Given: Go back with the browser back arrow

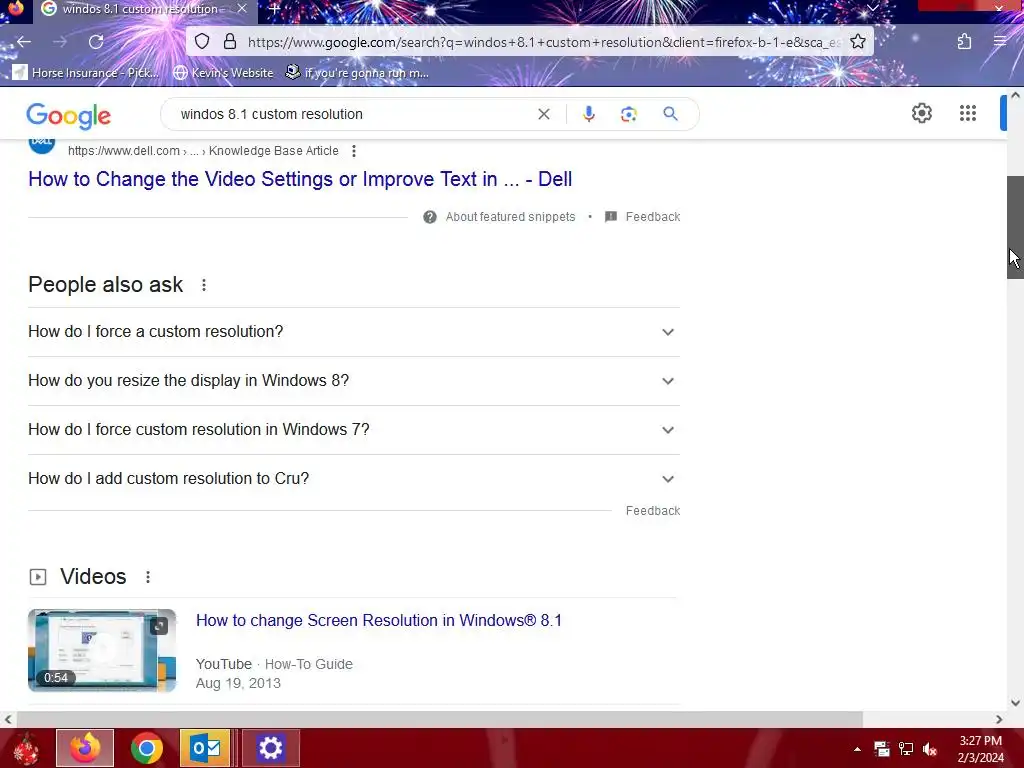Looking at the screenshot, I should coord(24,42).
